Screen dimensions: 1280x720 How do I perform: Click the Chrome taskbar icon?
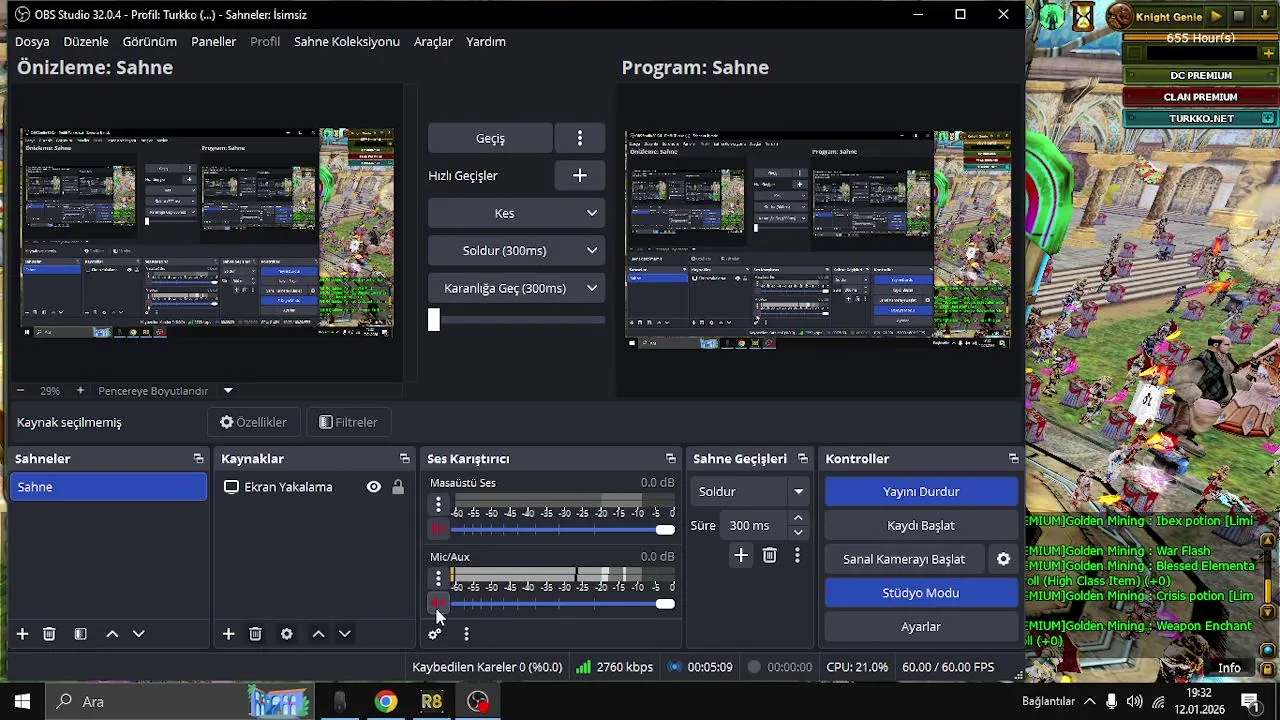click(385, 702)
